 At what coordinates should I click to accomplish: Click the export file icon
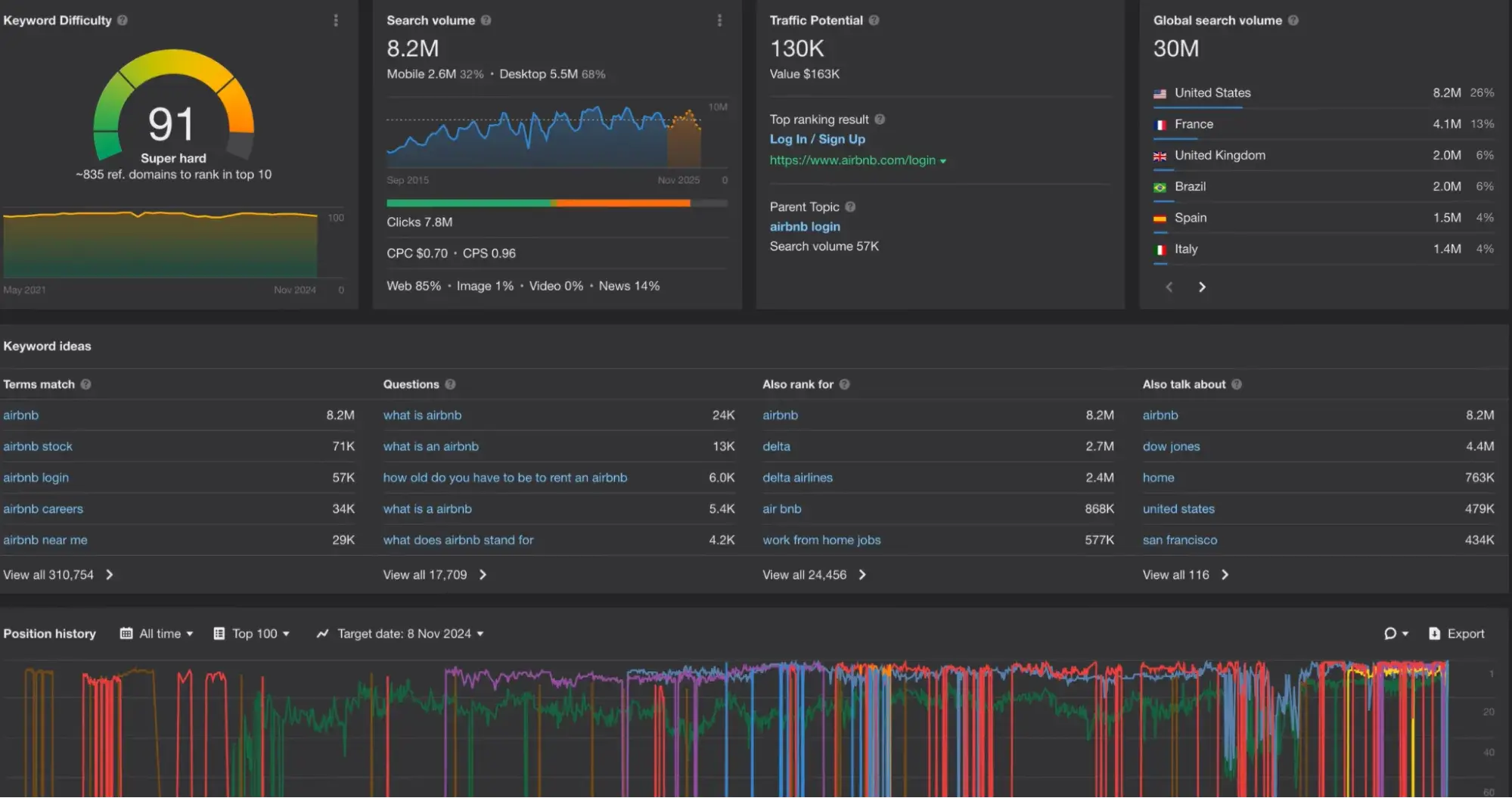point(1434,634)
